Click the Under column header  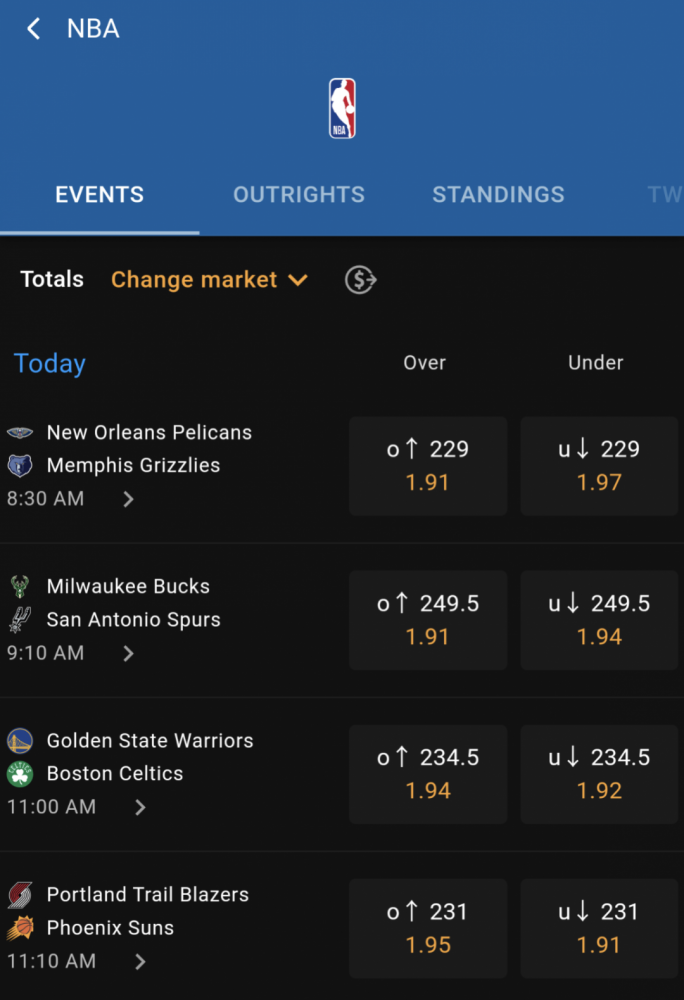point(595,363)
